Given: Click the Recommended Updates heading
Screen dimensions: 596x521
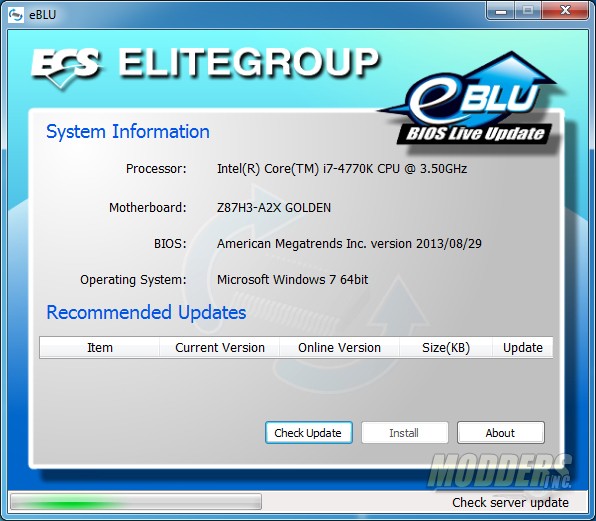Looking at the screenshot, I should 146,312.
